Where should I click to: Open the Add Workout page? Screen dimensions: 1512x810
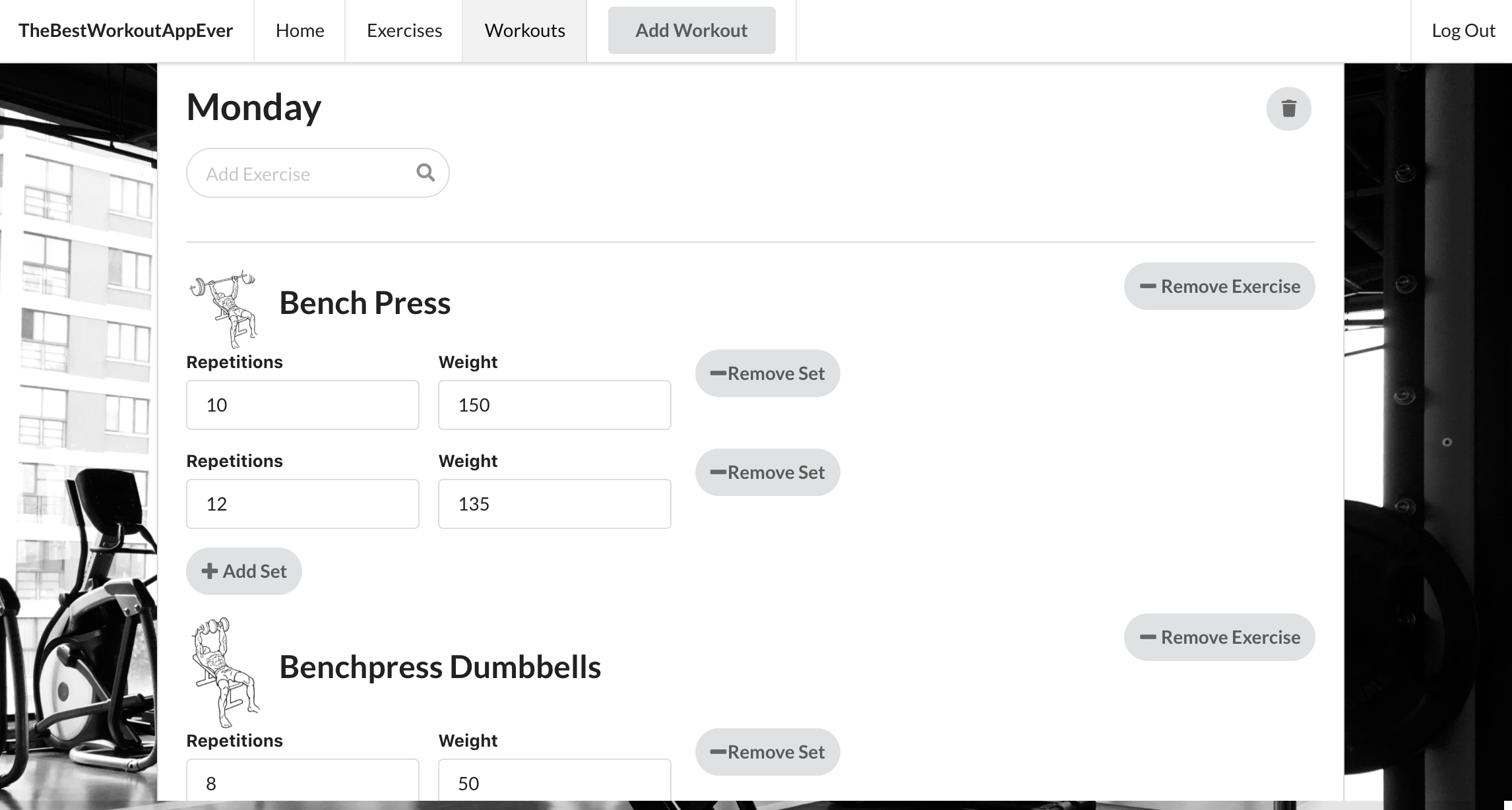click(x=691, y=30)
